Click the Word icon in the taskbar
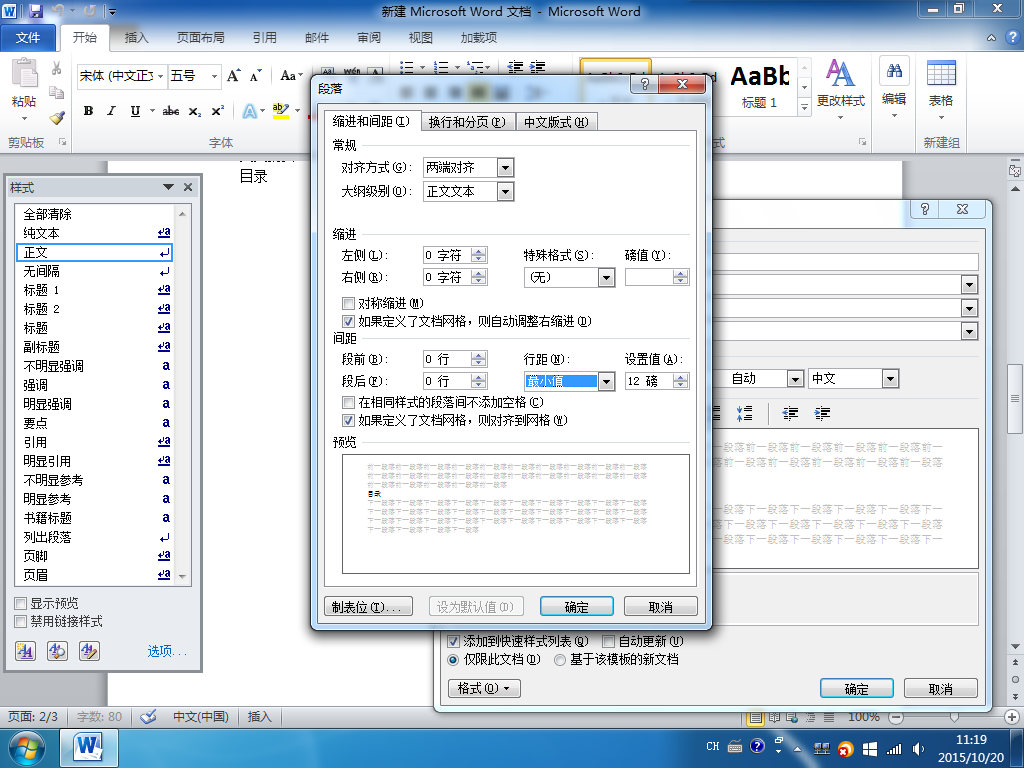1024x768 pixels. 89,748
